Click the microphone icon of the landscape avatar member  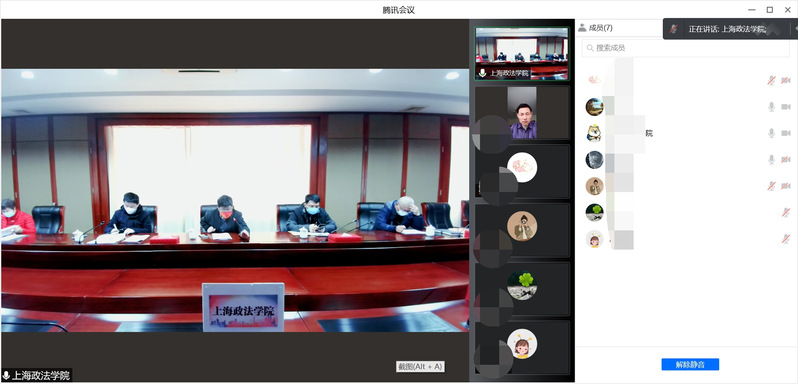pyautogui.click(x=772, y=106)
